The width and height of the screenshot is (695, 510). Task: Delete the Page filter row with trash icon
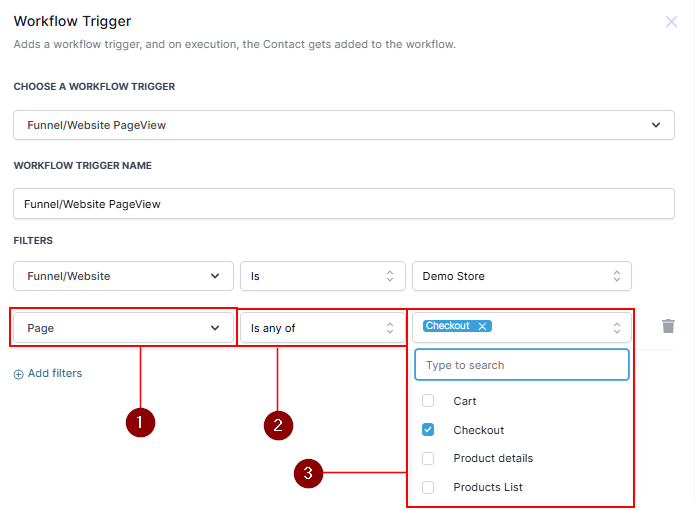[x=668, y=326]
